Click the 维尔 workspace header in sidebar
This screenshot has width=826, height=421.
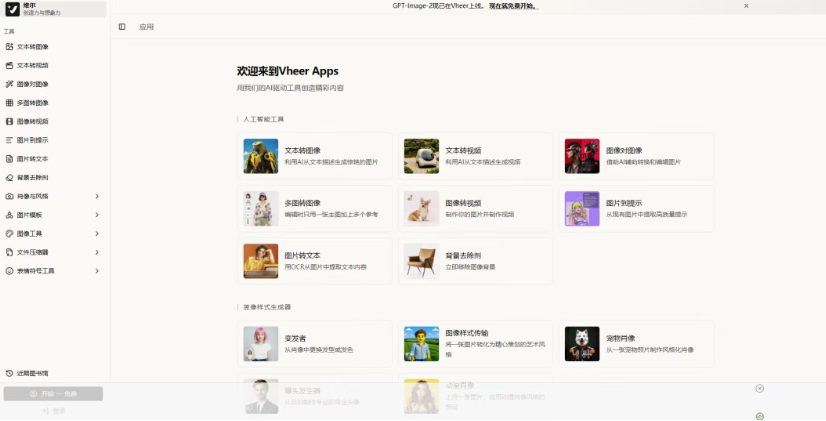[x=53, y=8]
